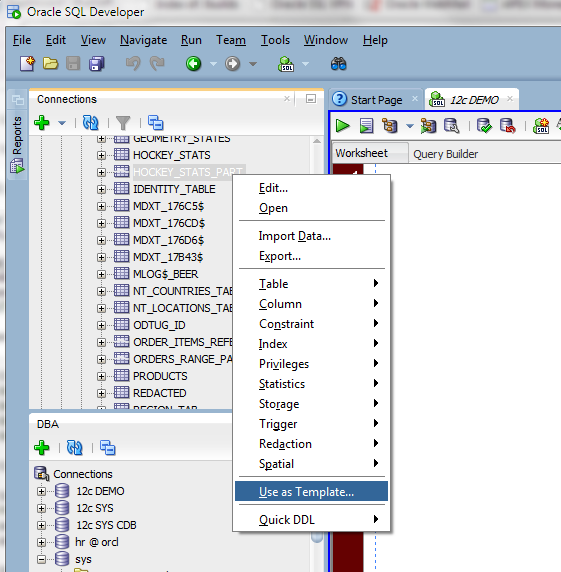The height and width of the screenshot is (572, 561).
Task: Open dropdown beside Forward navigation arrow
Action: click(253, 64)
